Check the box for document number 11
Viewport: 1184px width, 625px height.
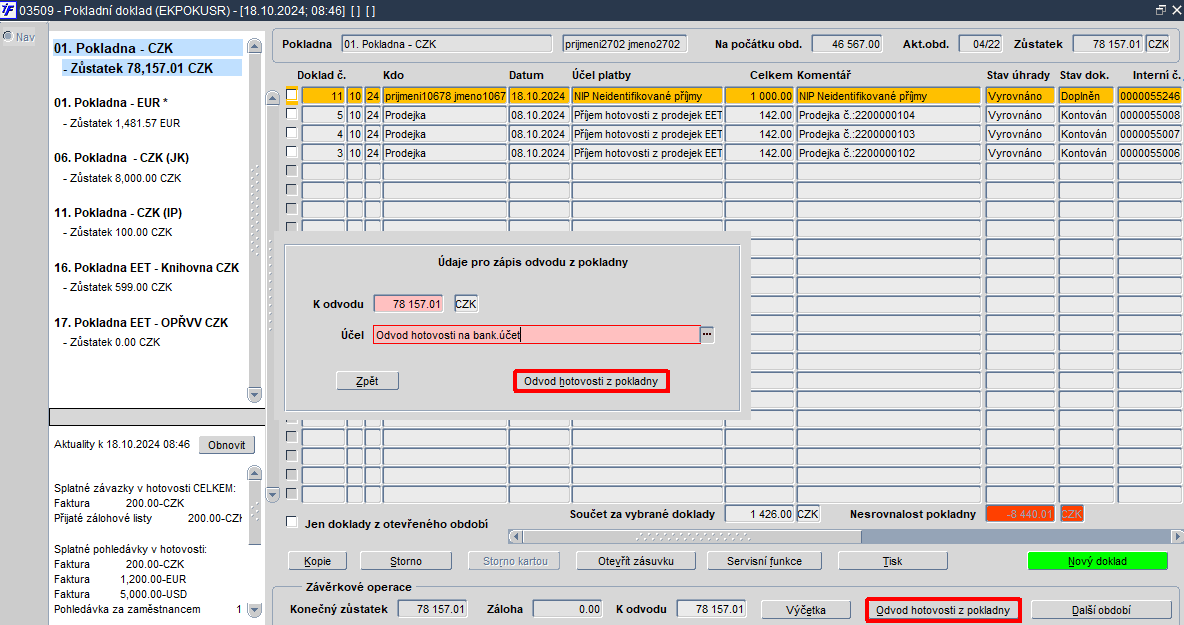point(291,95)
